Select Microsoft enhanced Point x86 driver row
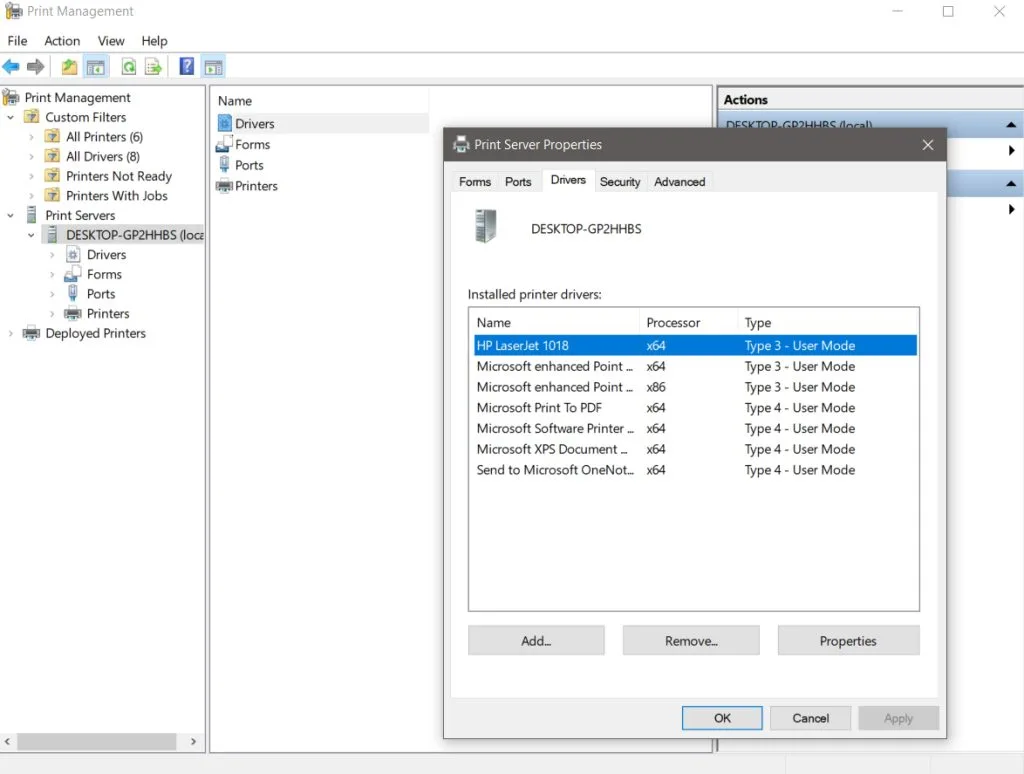 click(x=696, y=387)
